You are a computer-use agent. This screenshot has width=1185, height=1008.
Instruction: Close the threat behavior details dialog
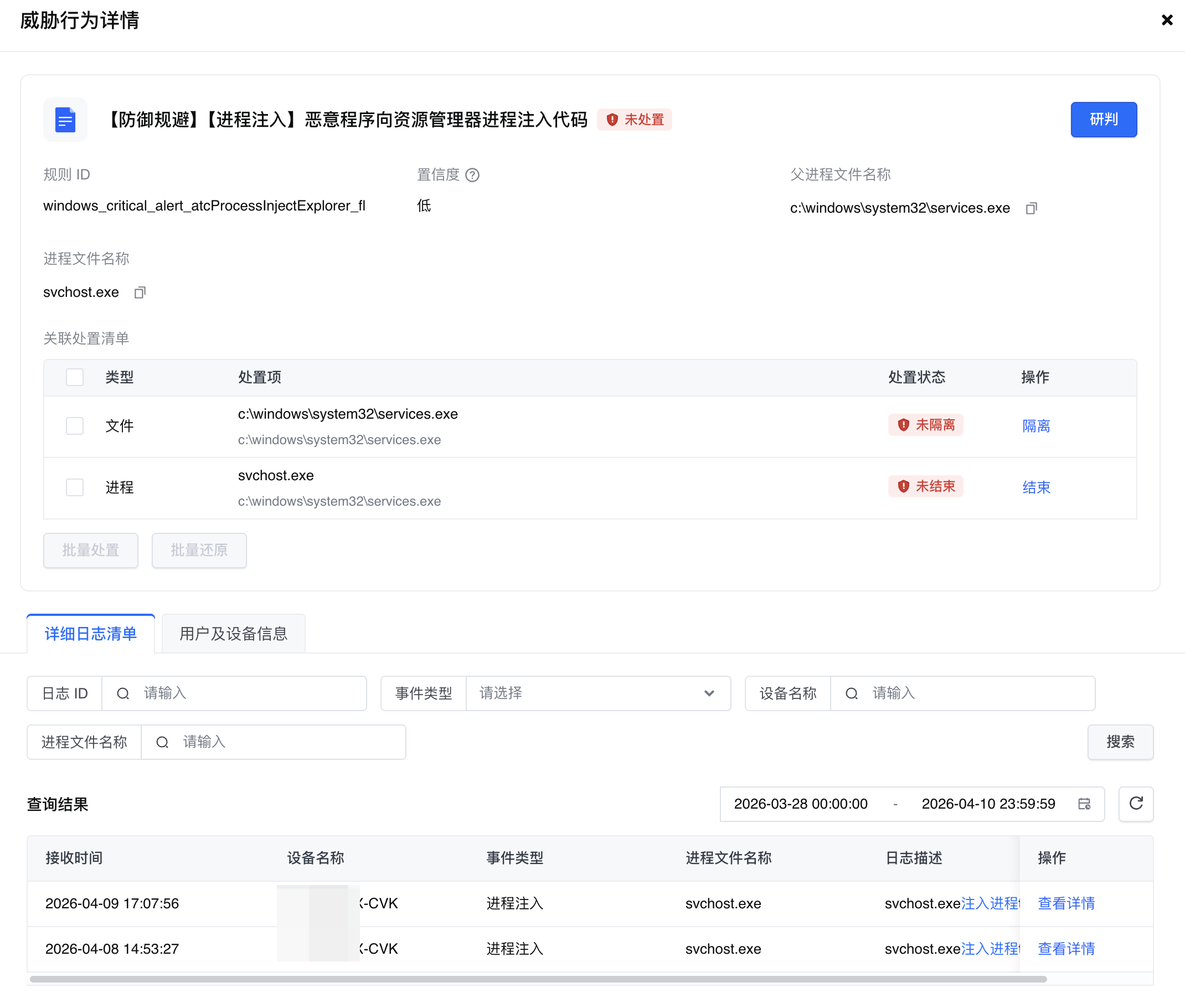(1167, 20)
